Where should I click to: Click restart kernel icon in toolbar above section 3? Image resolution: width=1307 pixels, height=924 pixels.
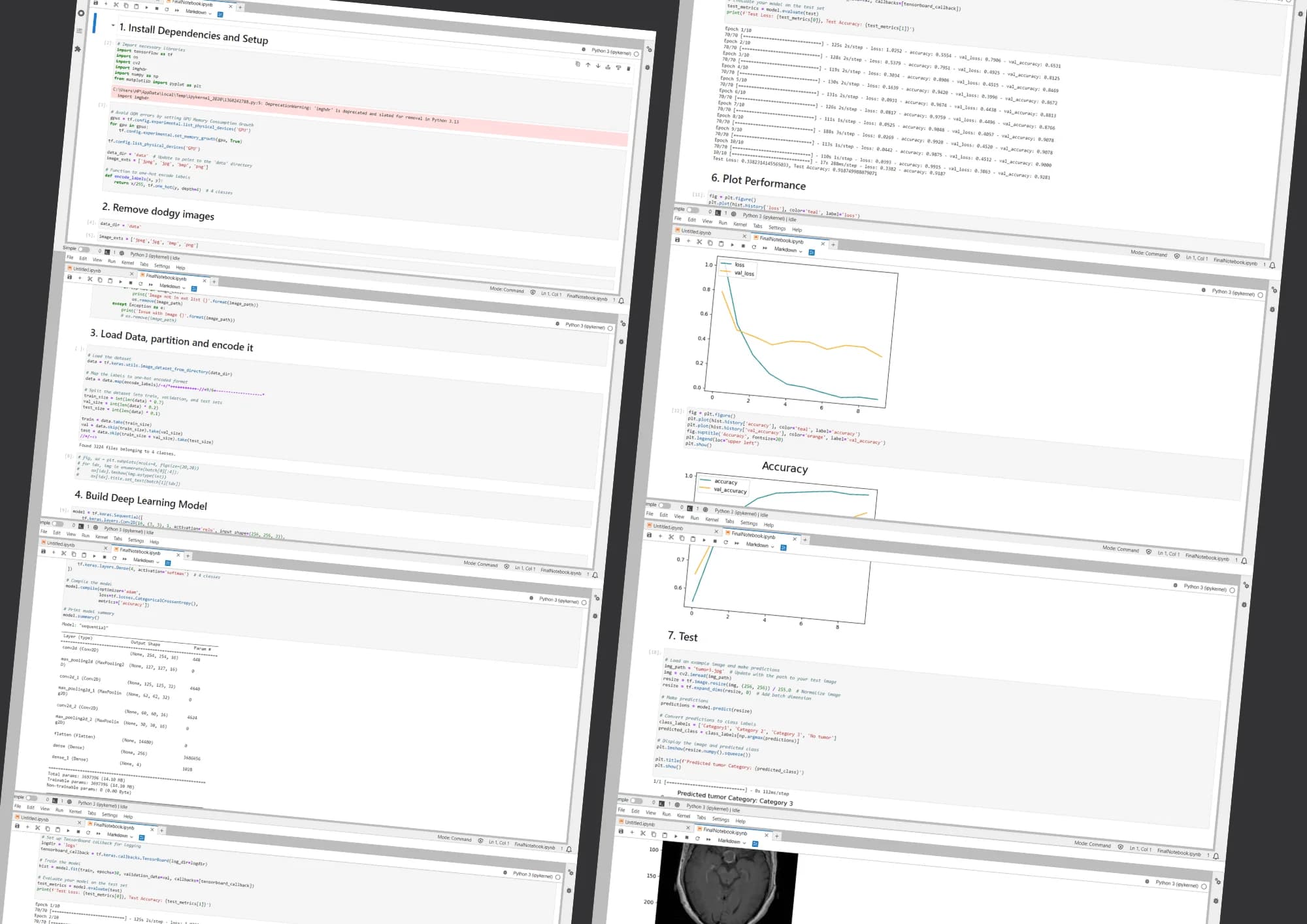[x=141, y=284]
